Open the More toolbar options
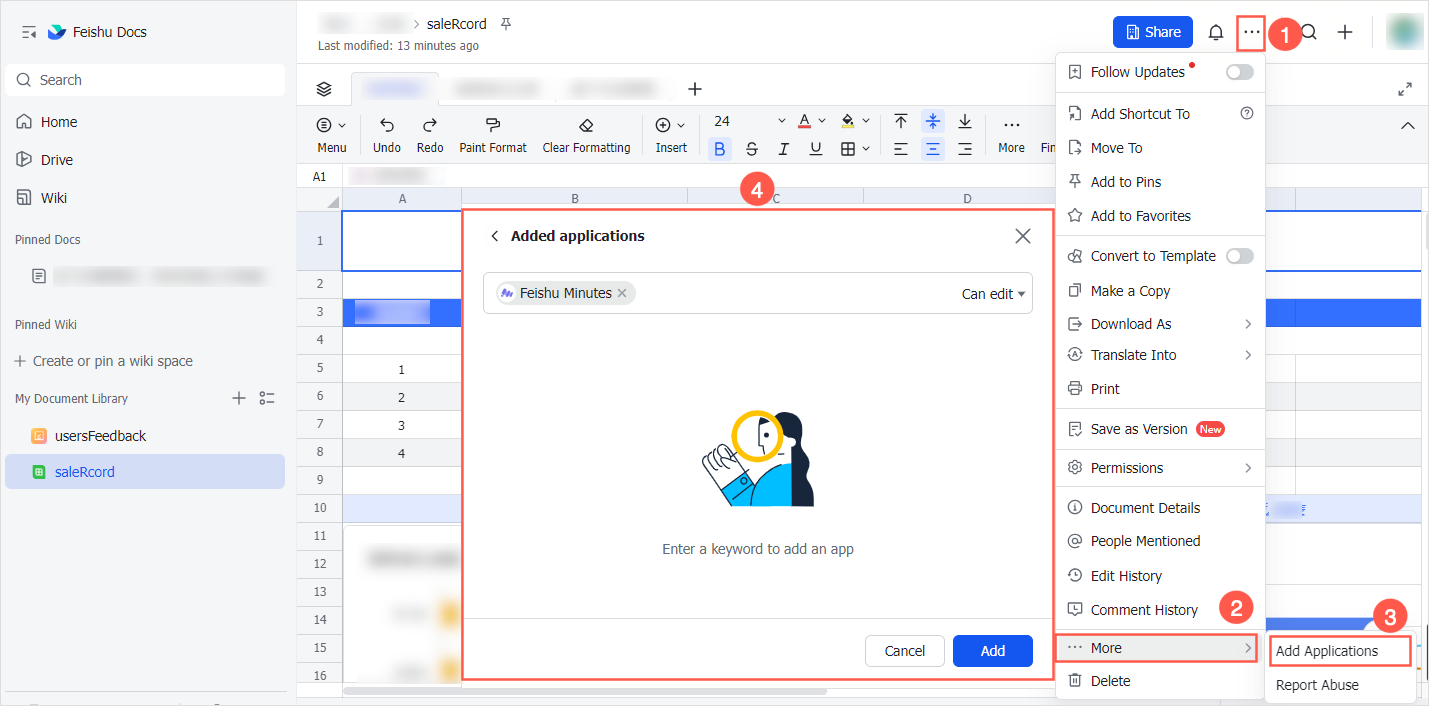 click(1011, 135)
